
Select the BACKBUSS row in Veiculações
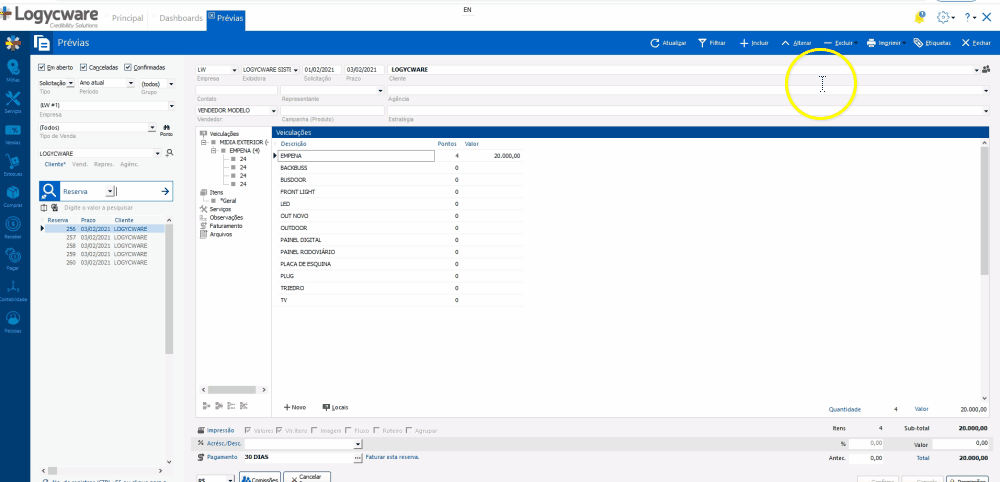(292, 167)
